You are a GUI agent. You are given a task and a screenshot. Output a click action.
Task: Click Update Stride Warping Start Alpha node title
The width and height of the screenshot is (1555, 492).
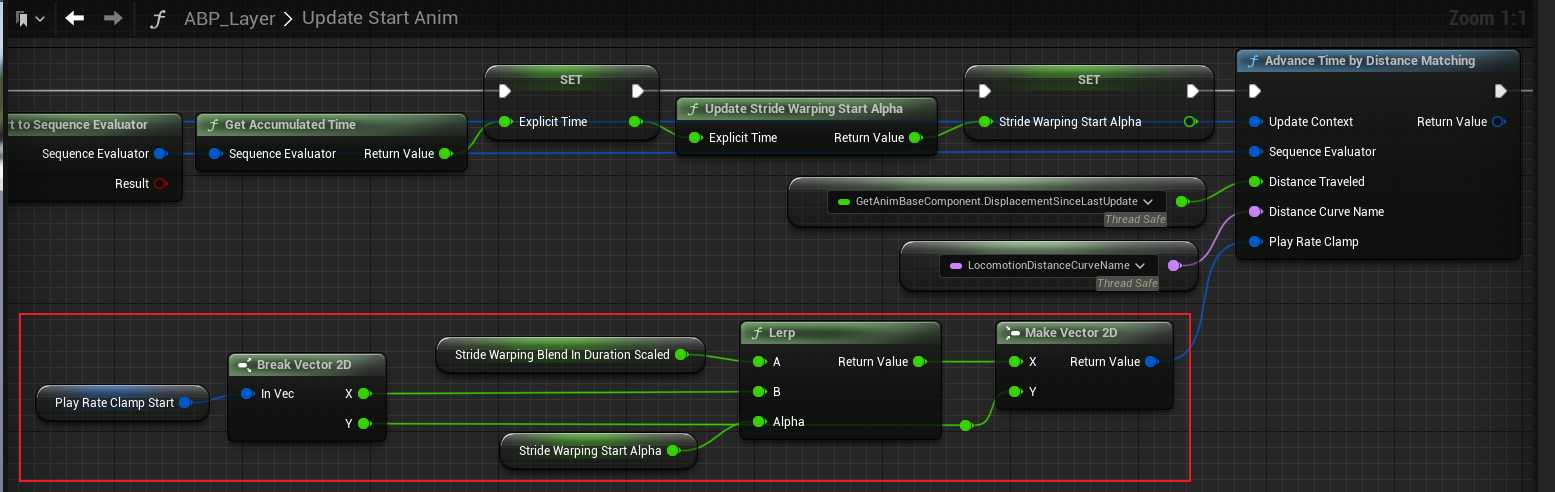(x=803, y=109)
